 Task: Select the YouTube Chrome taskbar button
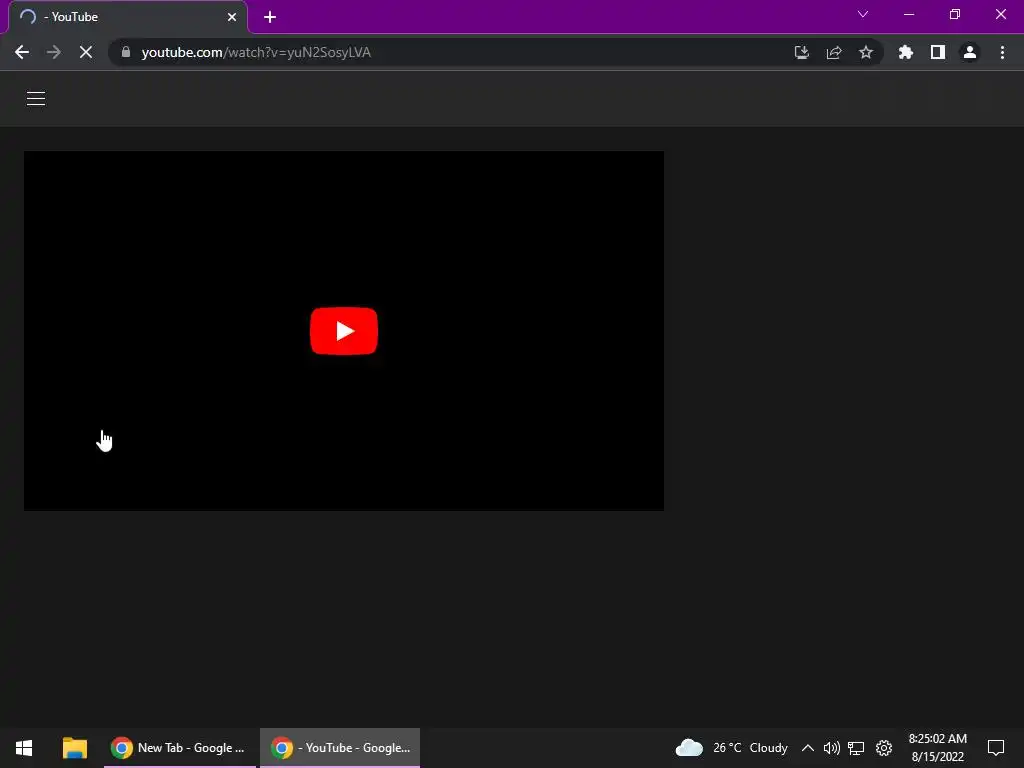pos(340,748)
